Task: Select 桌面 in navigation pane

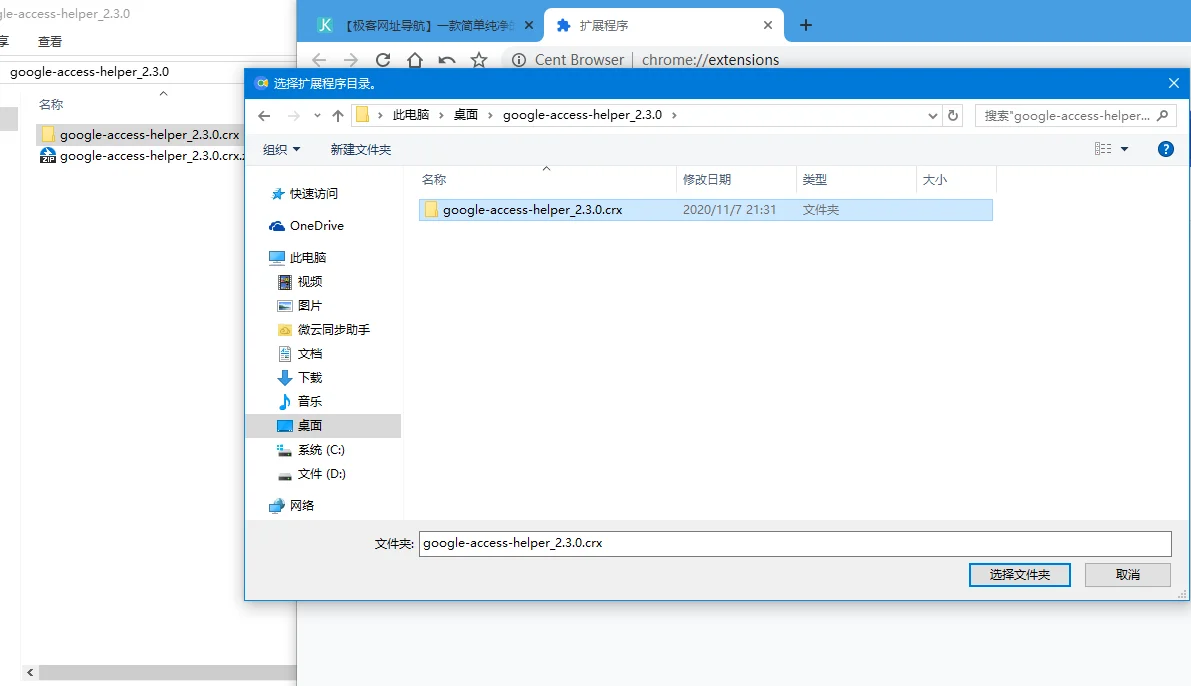Action: pyautogui.click(x=324, y=425)
